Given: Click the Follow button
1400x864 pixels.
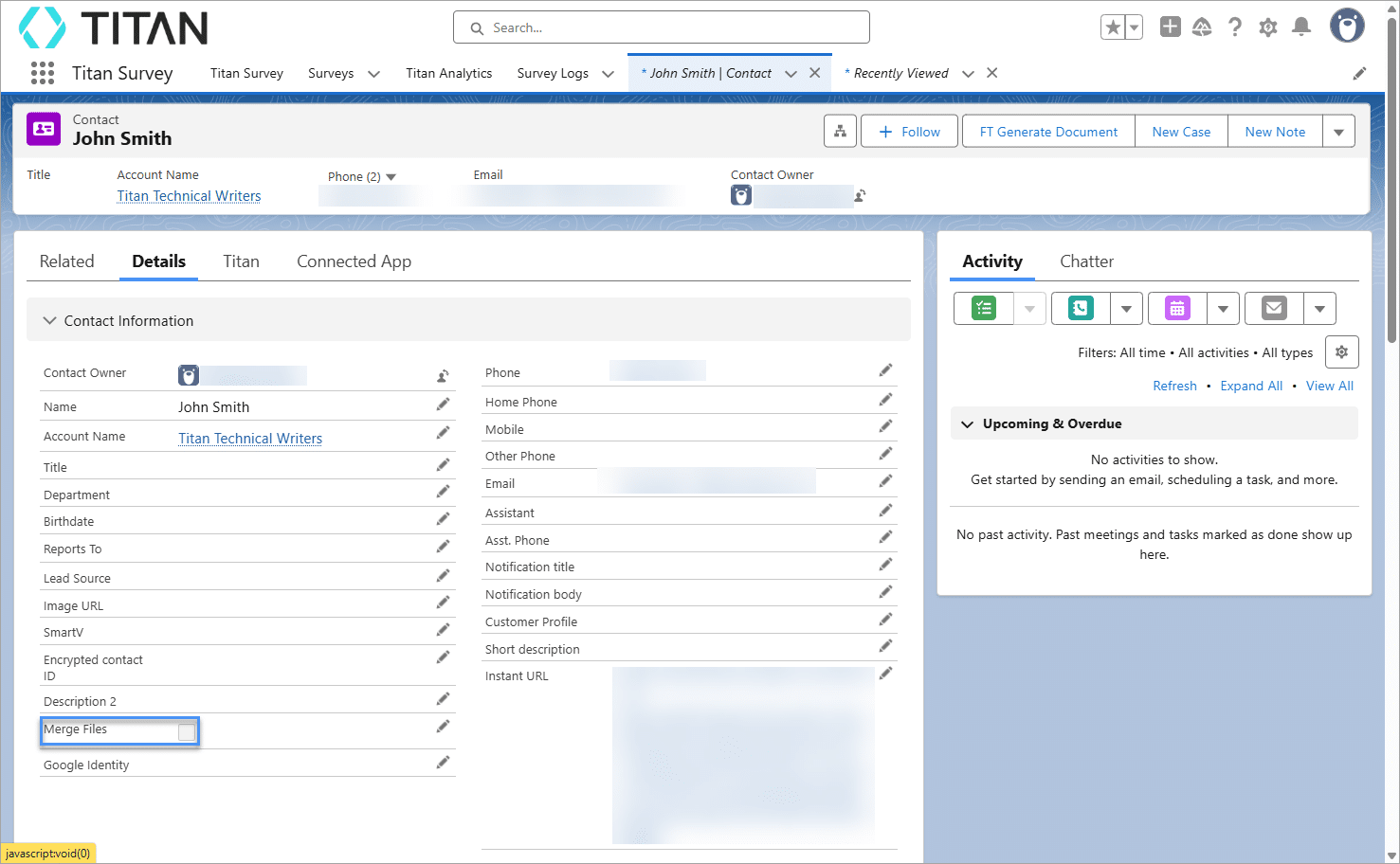Looking at the screenshot, I should click(x=908, y=132).
